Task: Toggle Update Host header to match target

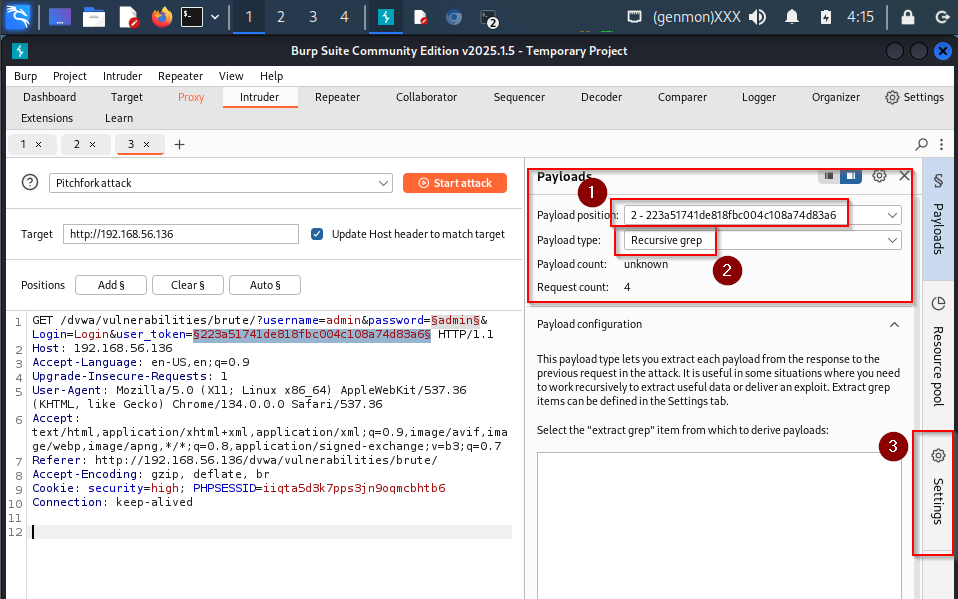Action: point(317,234)
